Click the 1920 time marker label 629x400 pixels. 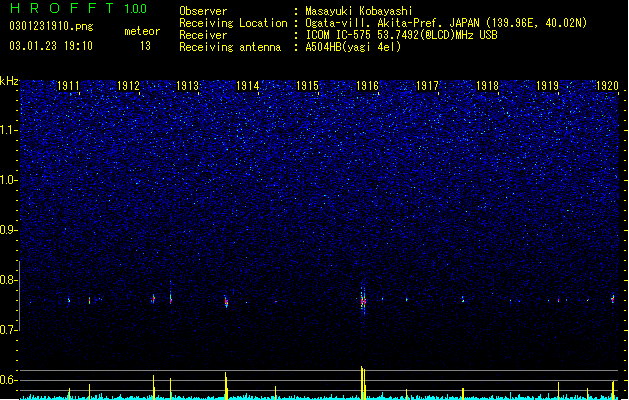[607, 86]
